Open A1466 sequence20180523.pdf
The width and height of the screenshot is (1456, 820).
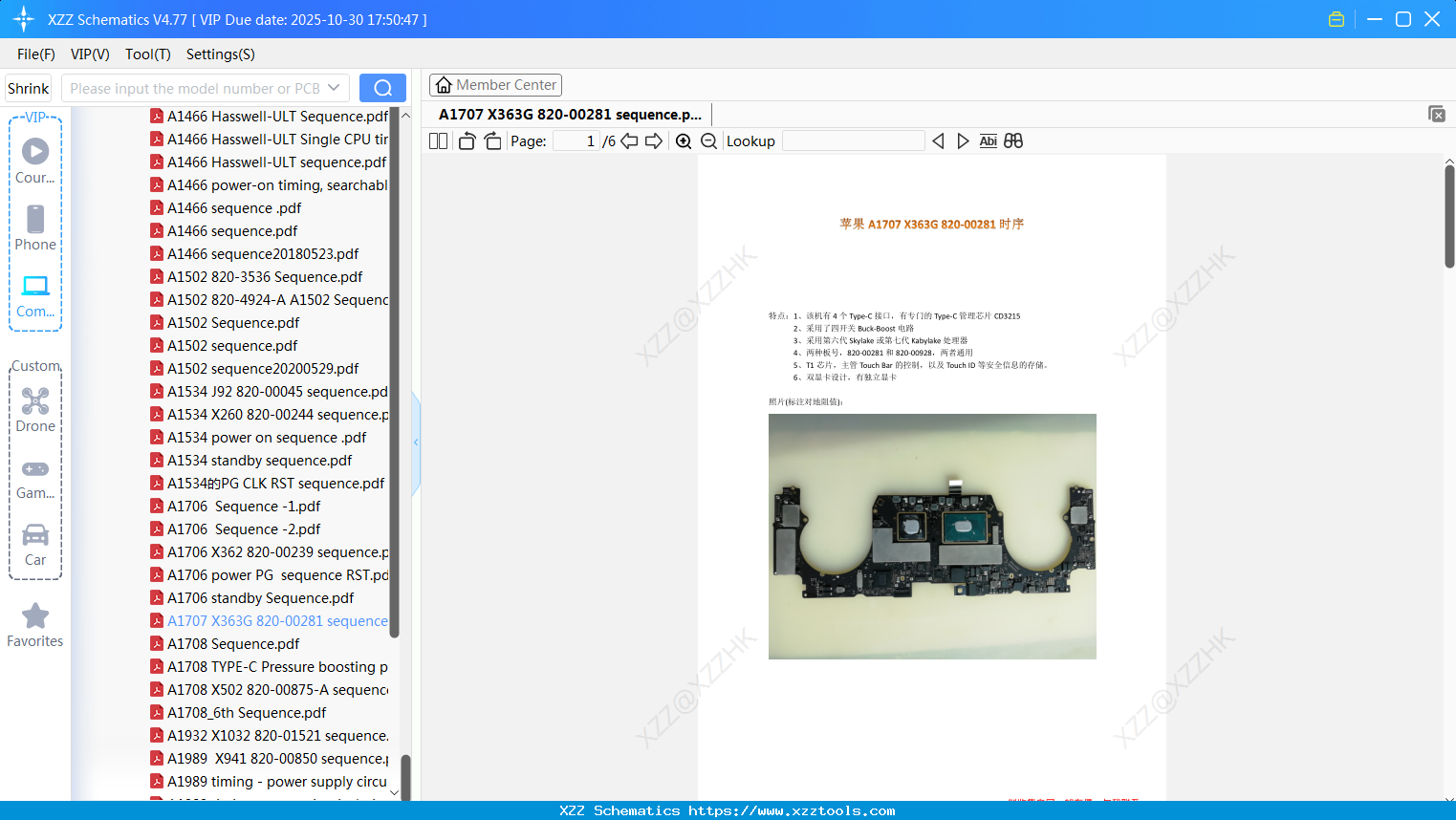254,254
